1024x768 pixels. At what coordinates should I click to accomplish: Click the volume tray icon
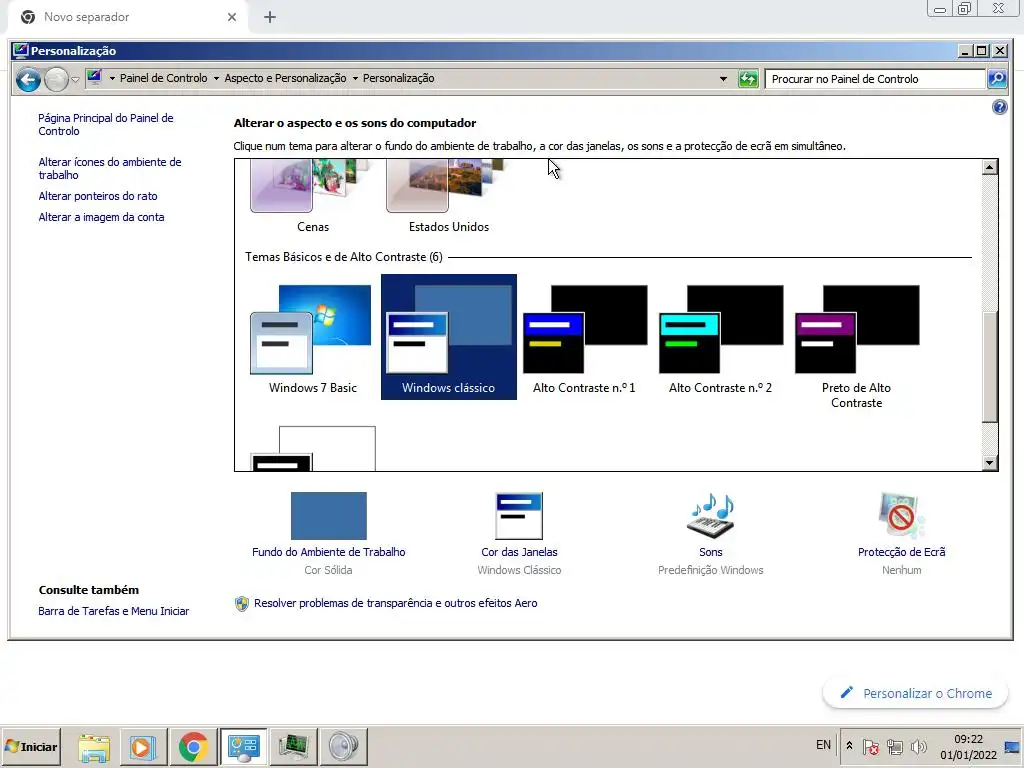pos(918,746)
